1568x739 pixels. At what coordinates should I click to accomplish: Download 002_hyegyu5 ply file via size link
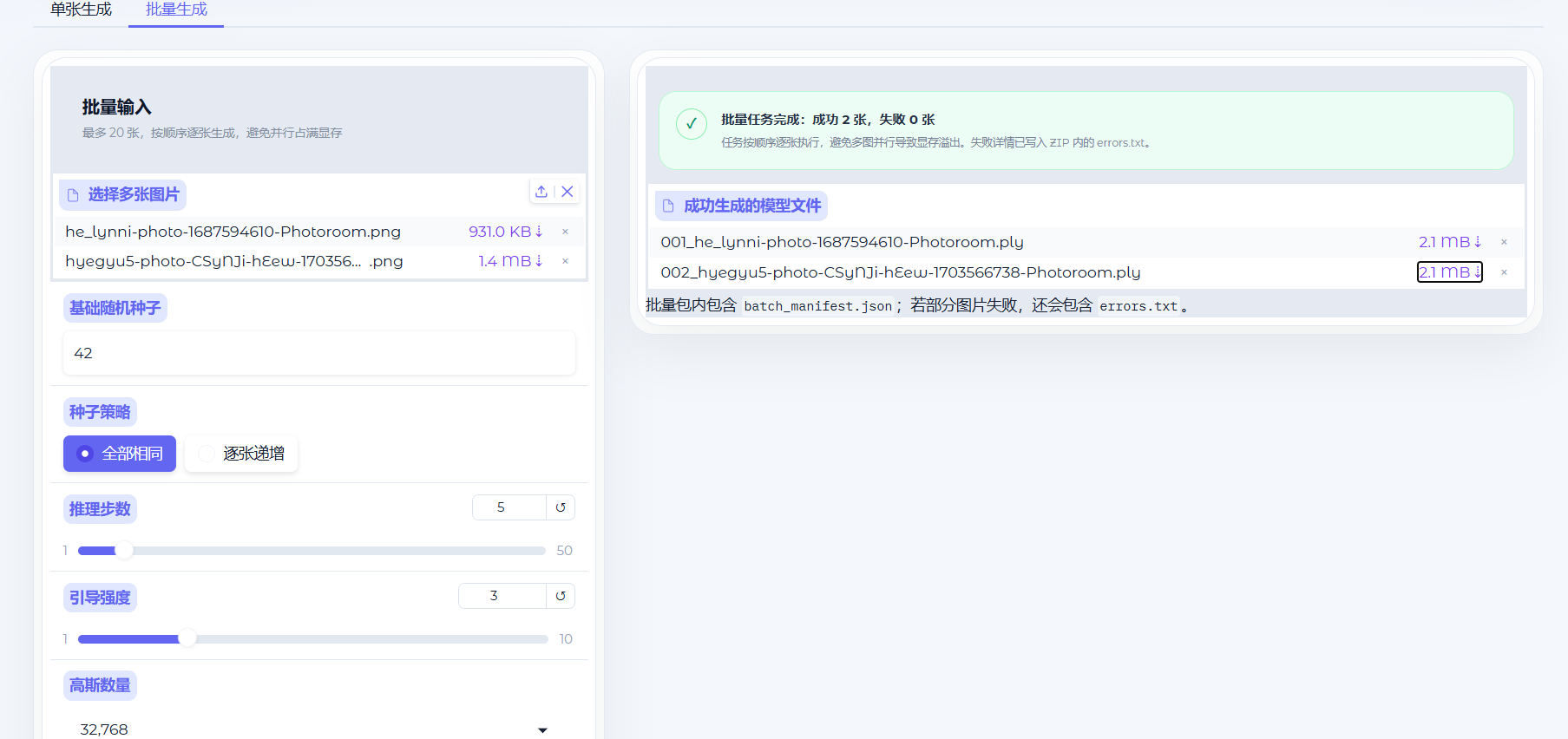tap(1450, 272)
